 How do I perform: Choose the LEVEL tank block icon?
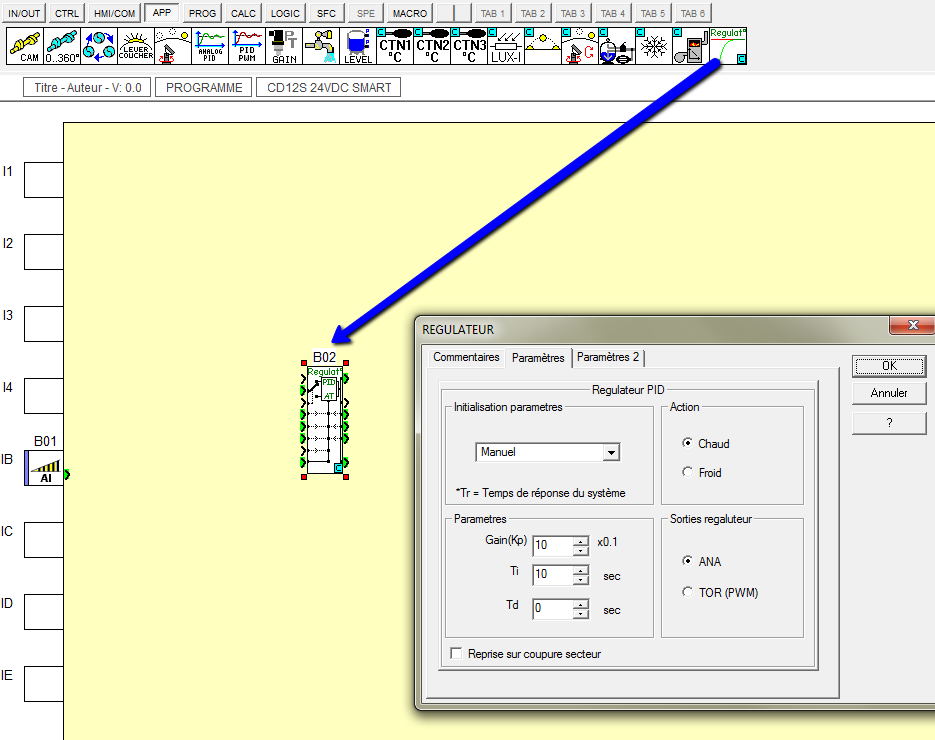[358, 46]
